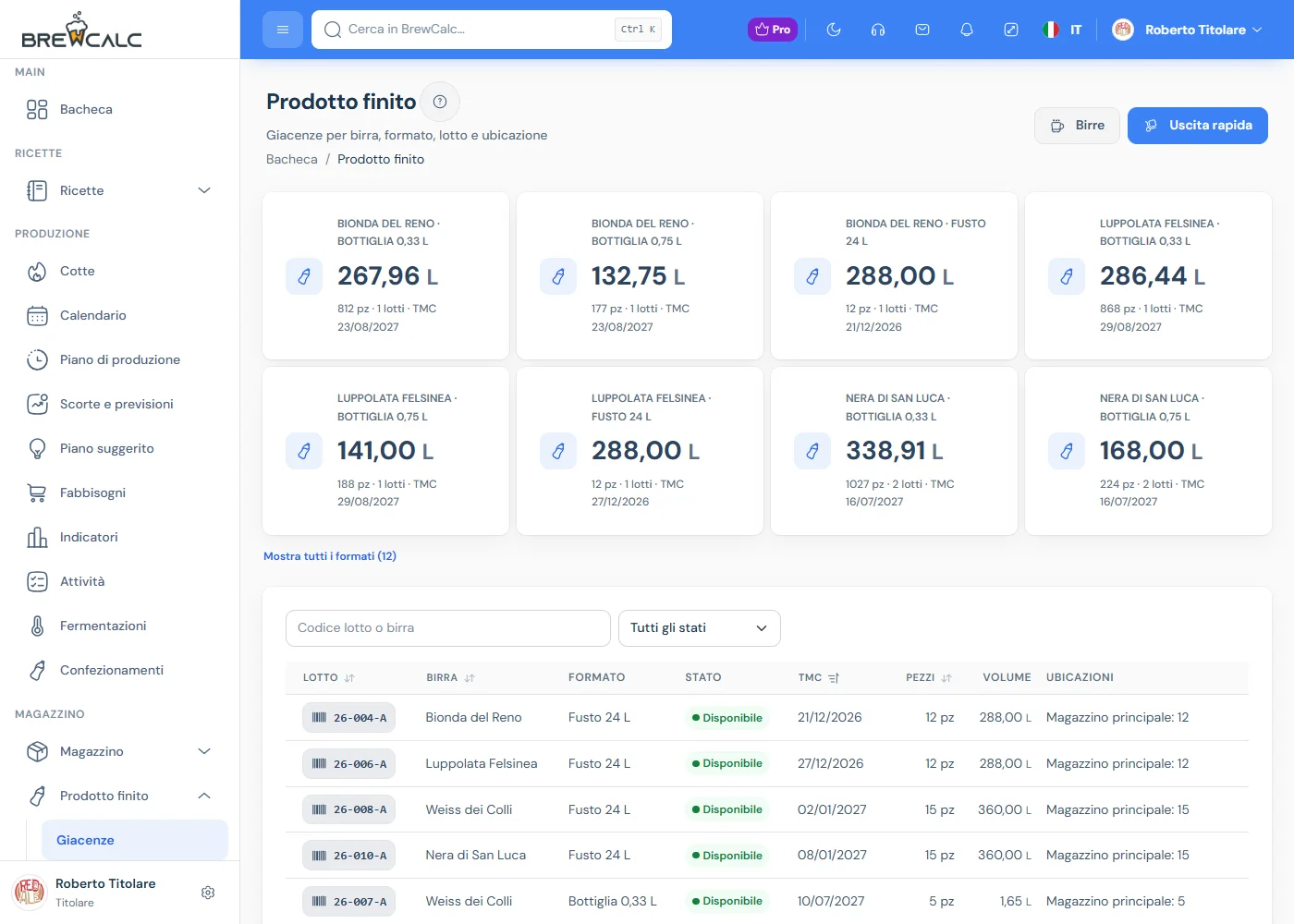Open Cotte in the sidebar
1294x924 pixels.
pos(120,271)
